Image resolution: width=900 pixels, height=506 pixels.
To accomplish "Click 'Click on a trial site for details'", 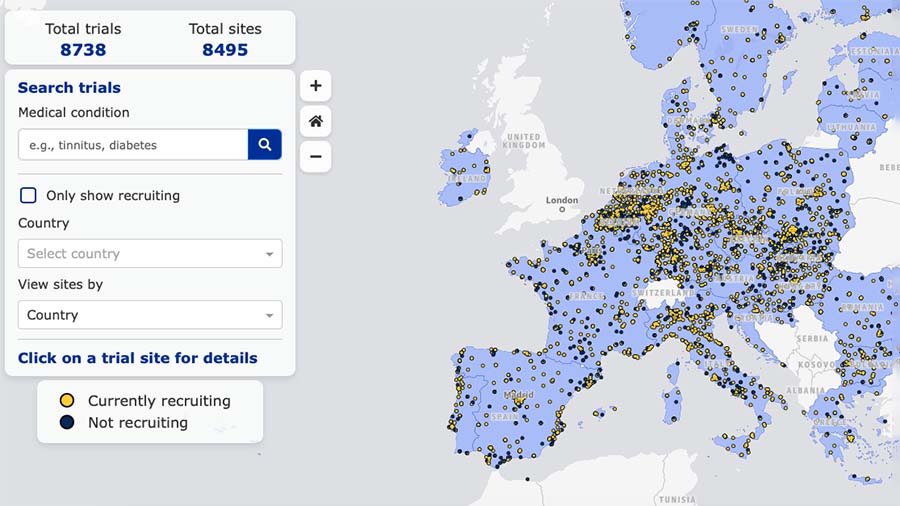I will pyautogui.click(x=138, y=358).
